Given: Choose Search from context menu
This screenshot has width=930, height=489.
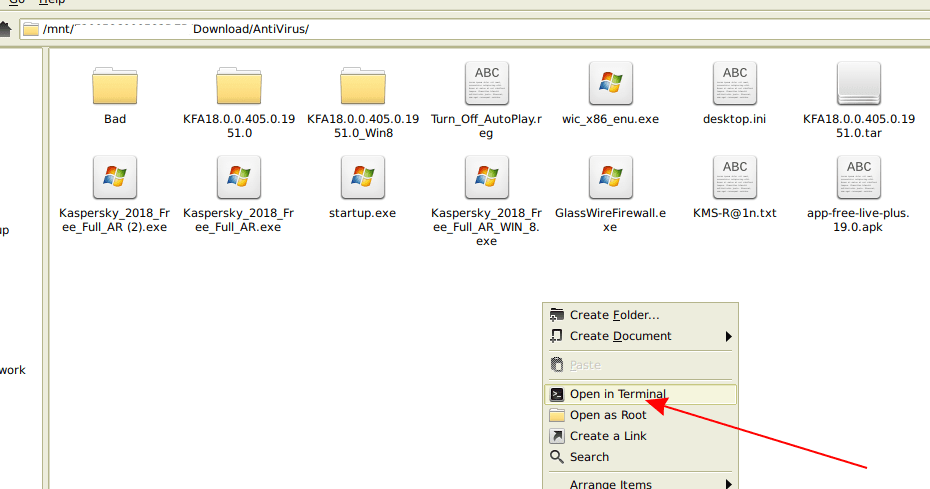Looking at the screenshot, I should click(641, 457).
